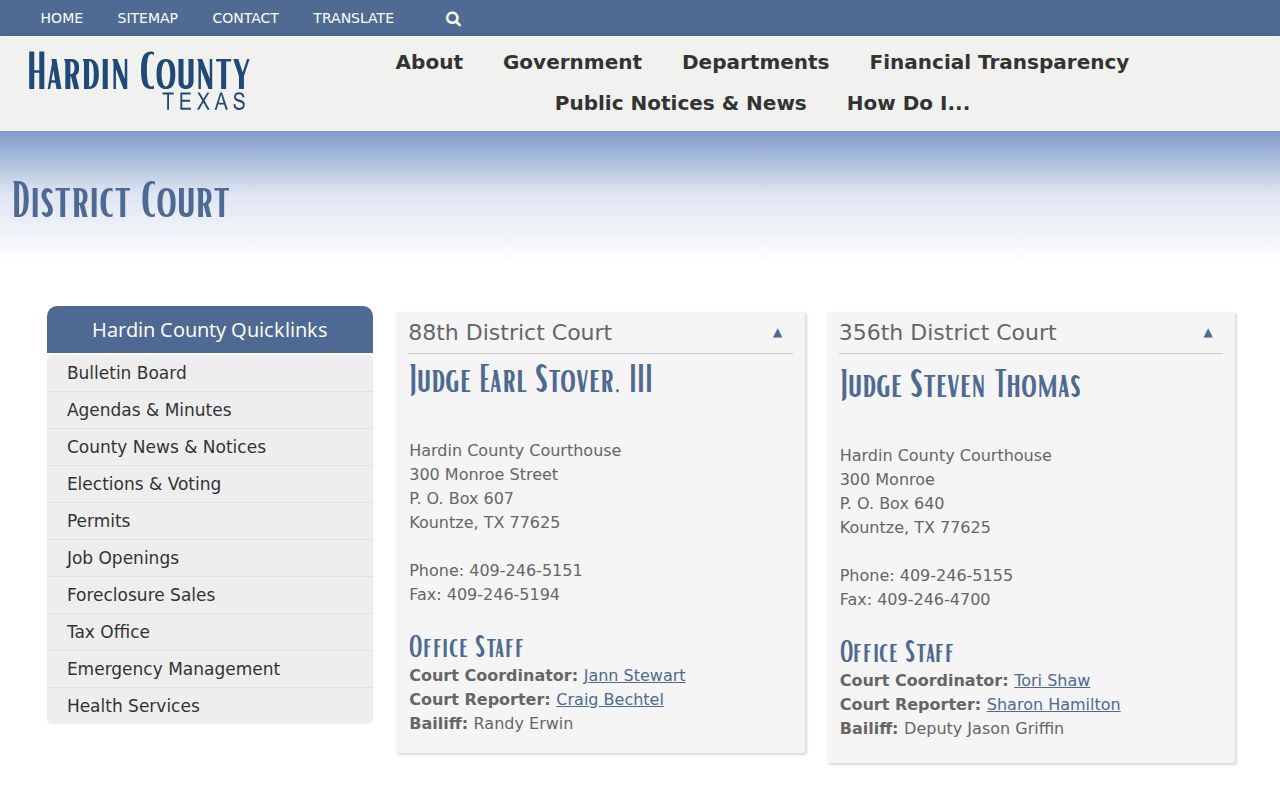Open the About menu

(x=429, y=62)
